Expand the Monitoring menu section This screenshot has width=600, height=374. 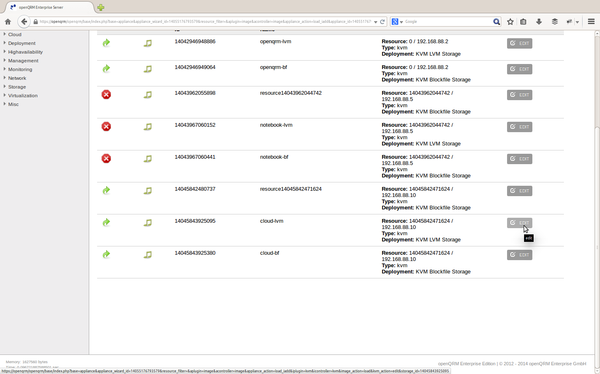tap(20, 70)
